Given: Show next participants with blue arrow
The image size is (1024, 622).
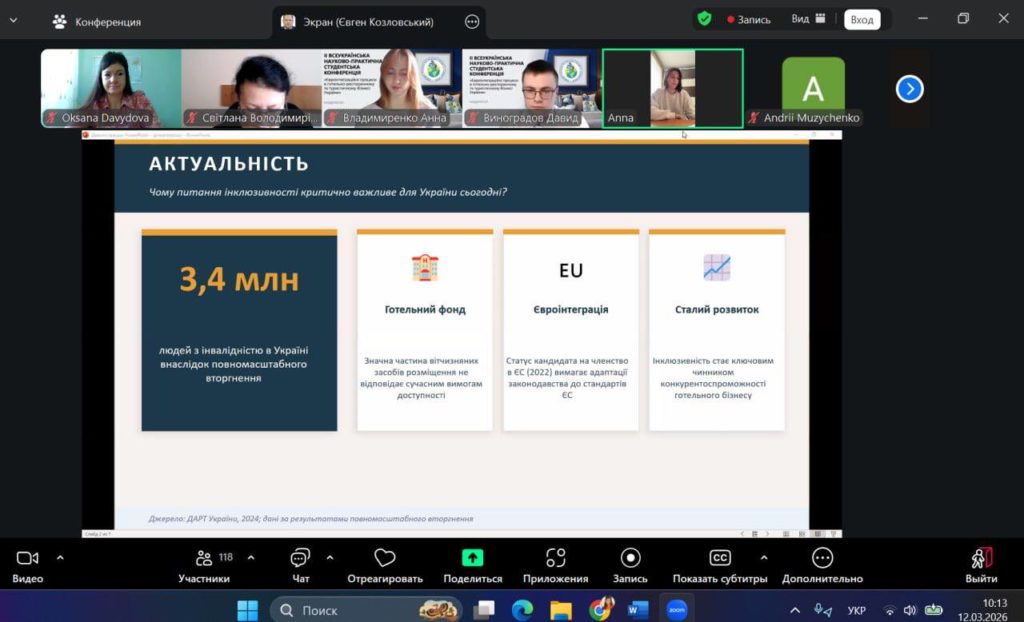Looking at the screenshot, I should pyautogui.click(x=909, y=89).
